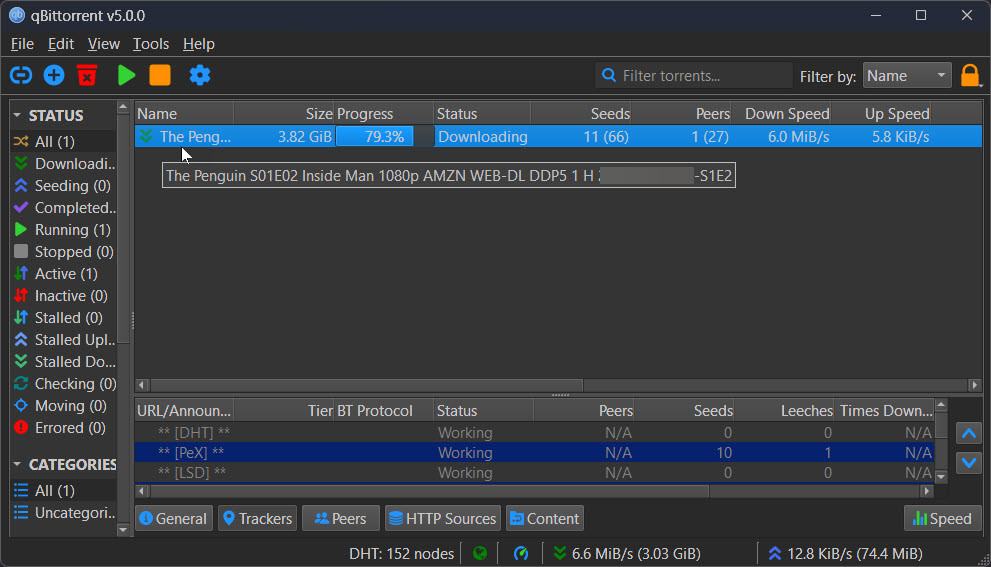Select the Stopped (0) status filter

pyautogui.click(x=63, y=252)
